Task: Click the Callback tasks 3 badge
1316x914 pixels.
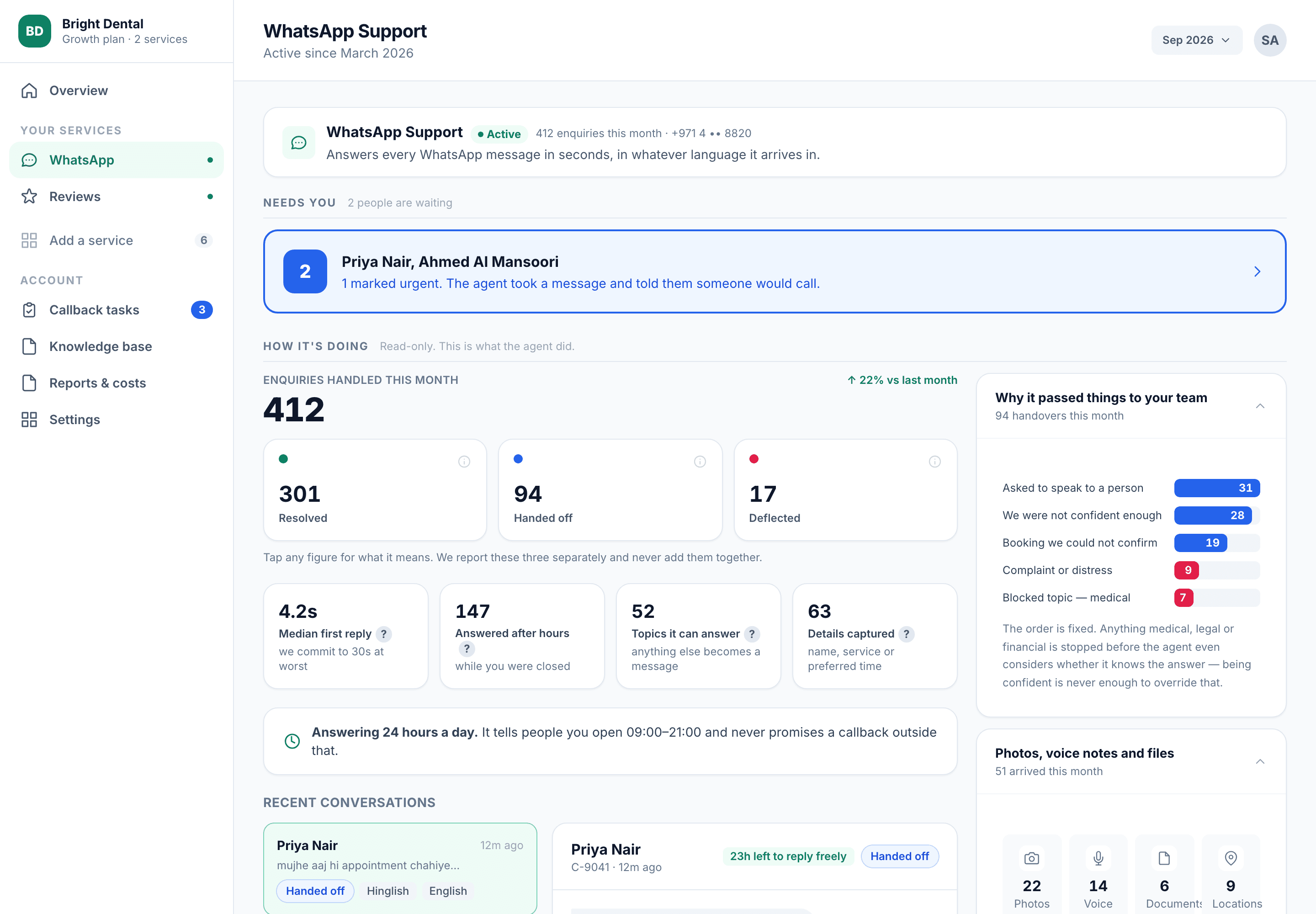Action: tap(202, 310)
